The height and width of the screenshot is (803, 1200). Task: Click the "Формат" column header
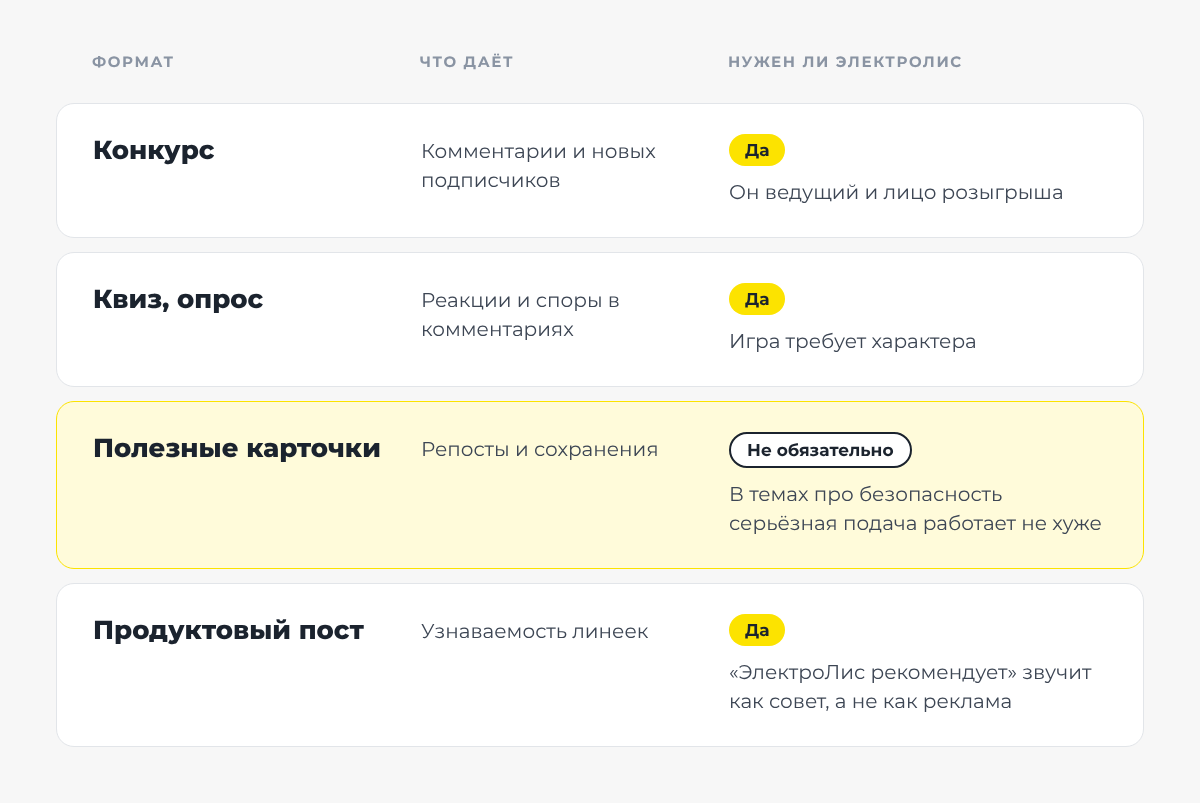pos(133,62)
